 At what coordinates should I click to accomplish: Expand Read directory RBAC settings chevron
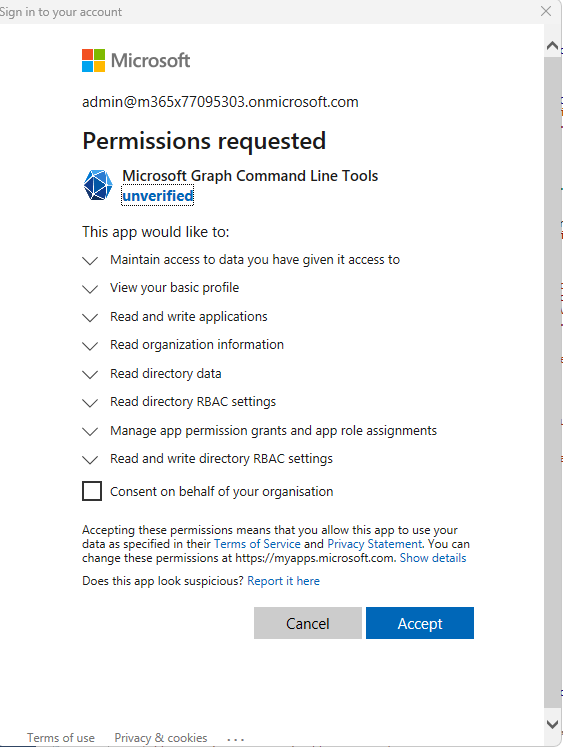coord(90,403)
